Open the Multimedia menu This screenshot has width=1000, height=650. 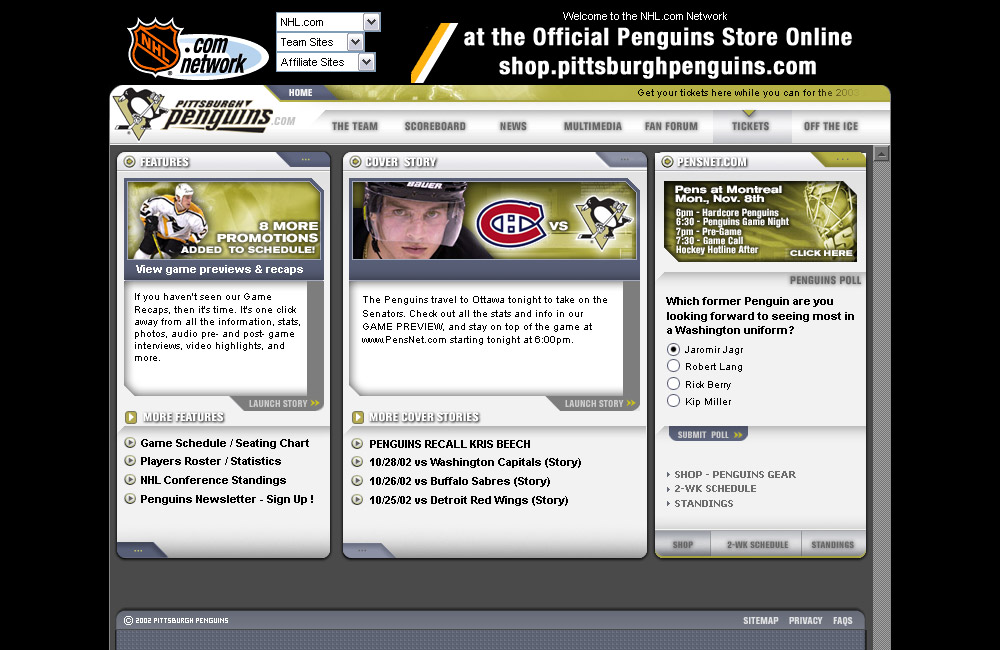pos(592,126)
